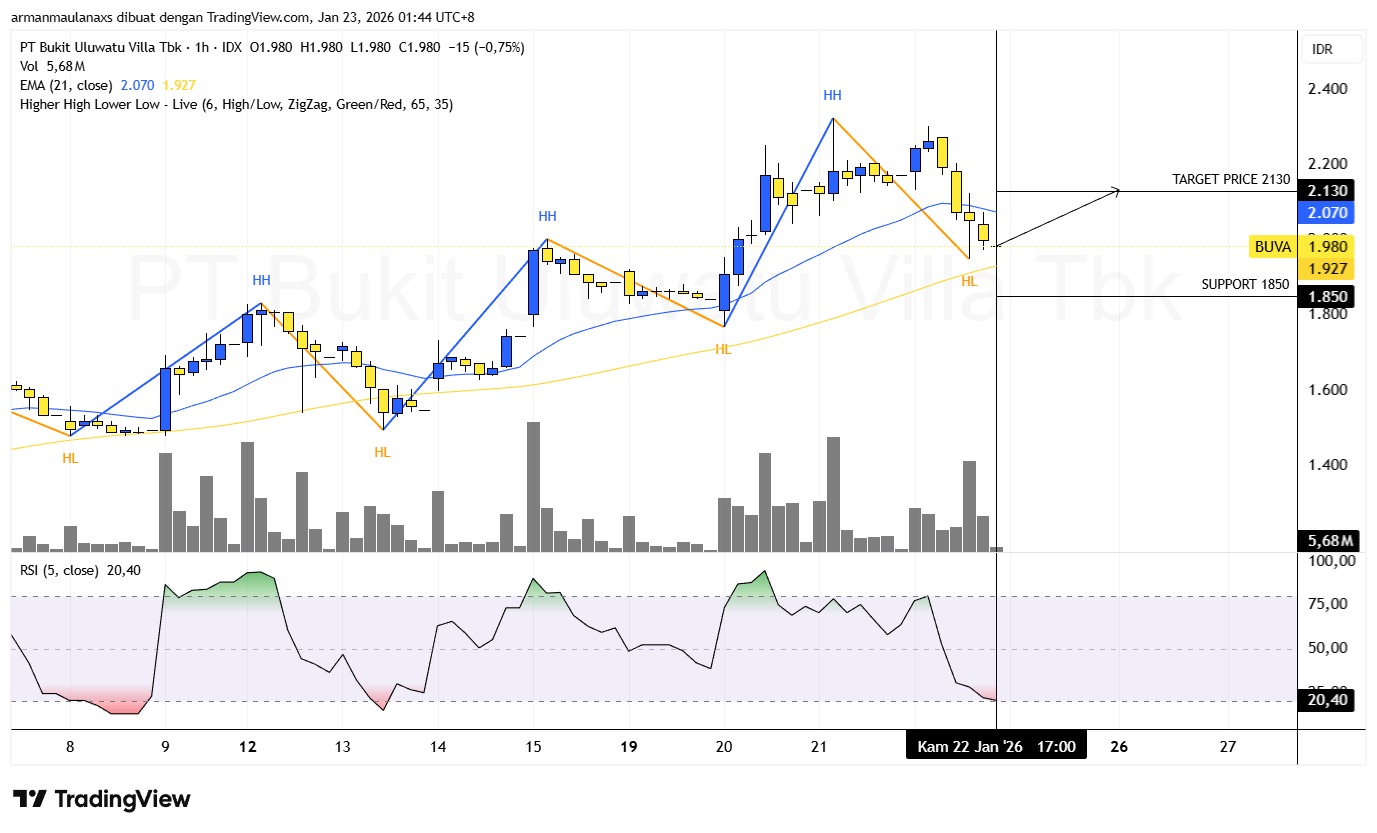Click the yellow 1.927 value in EMA legend
The width and height of the screenshot is (1377, 833).
point(178,85)
